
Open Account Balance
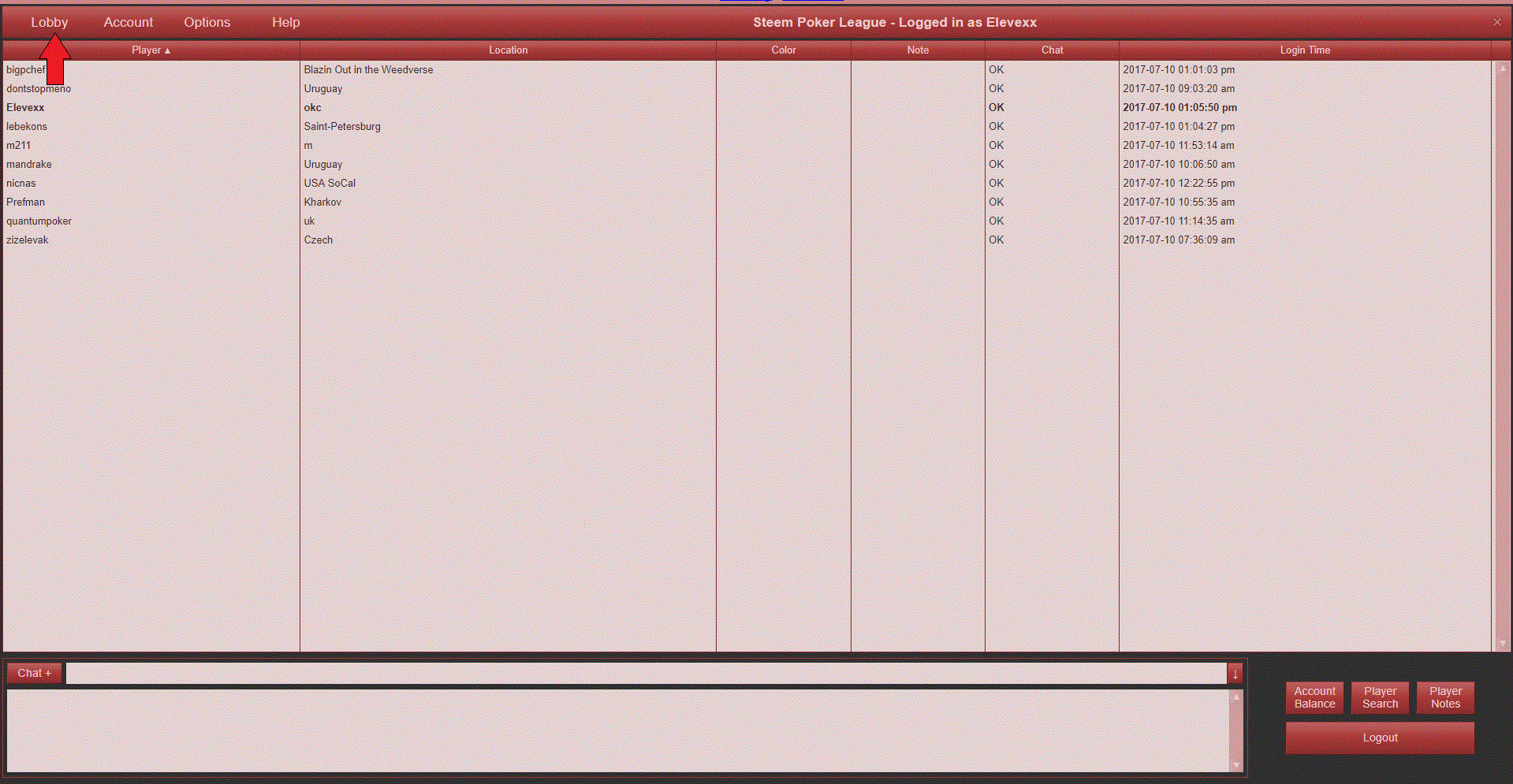coord(1314,697)
